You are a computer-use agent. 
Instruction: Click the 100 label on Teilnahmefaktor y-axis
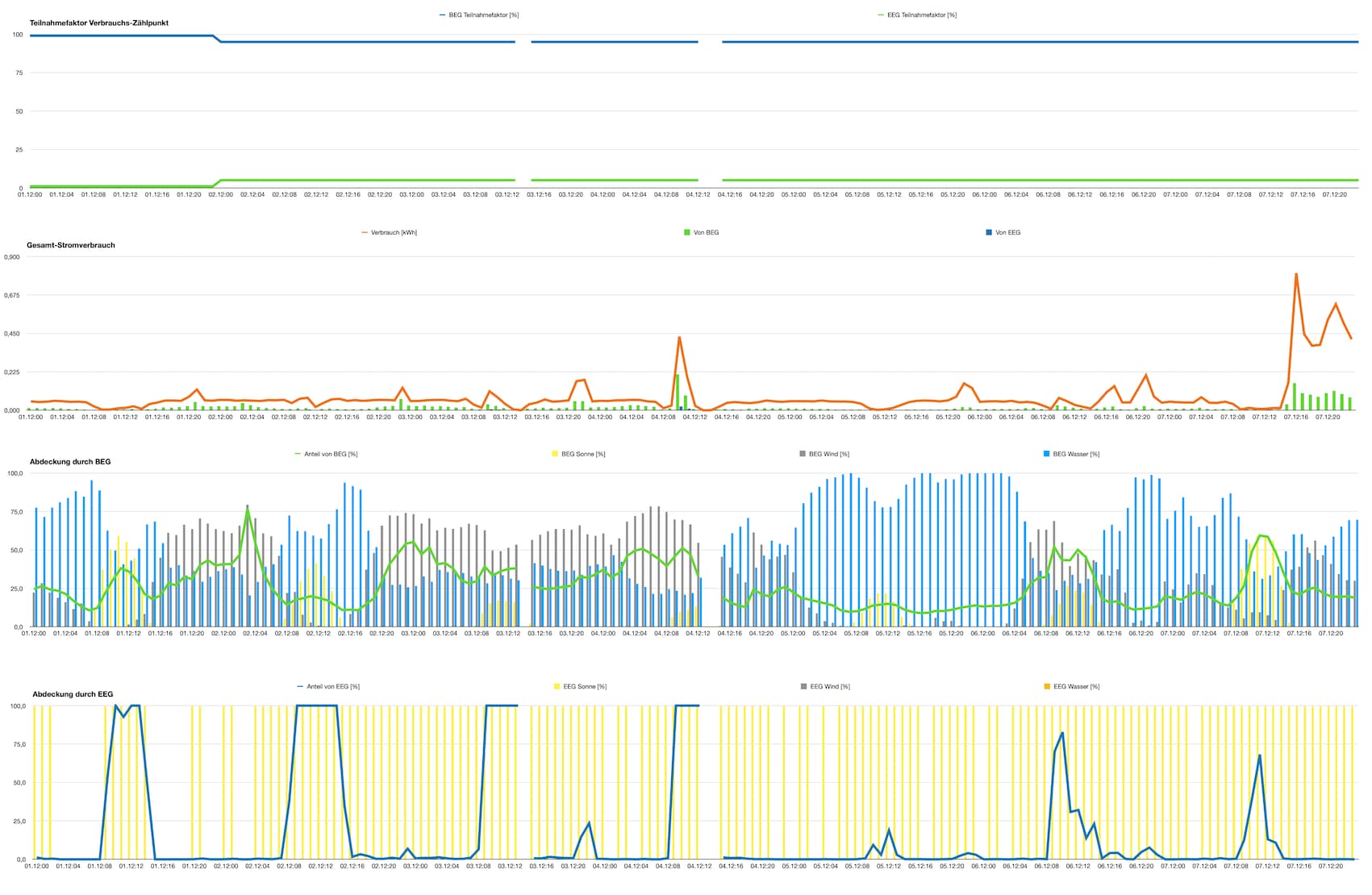click(x=18, y=35)
